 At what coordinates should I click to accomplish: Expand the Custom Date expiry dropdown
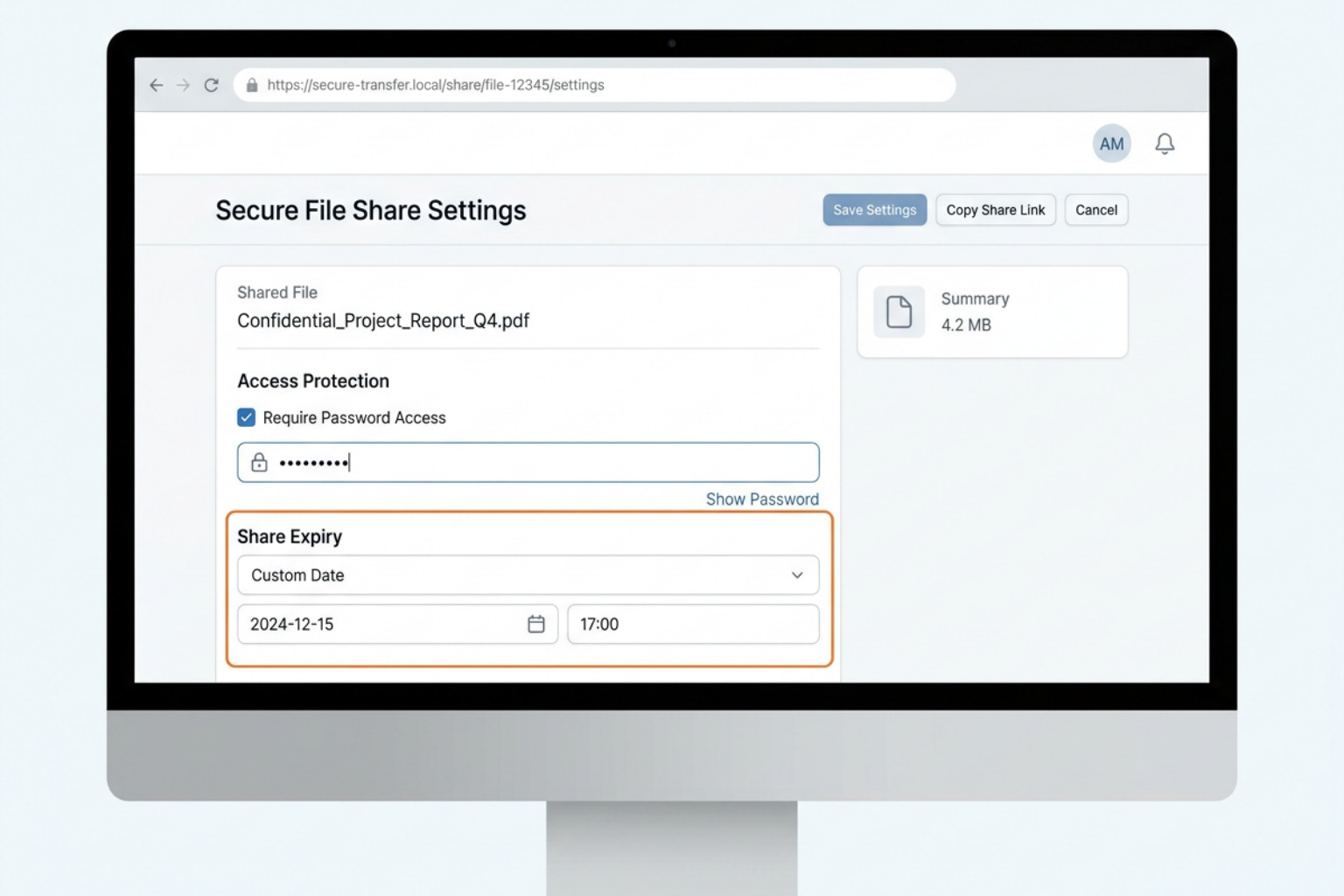coord(528,575)
